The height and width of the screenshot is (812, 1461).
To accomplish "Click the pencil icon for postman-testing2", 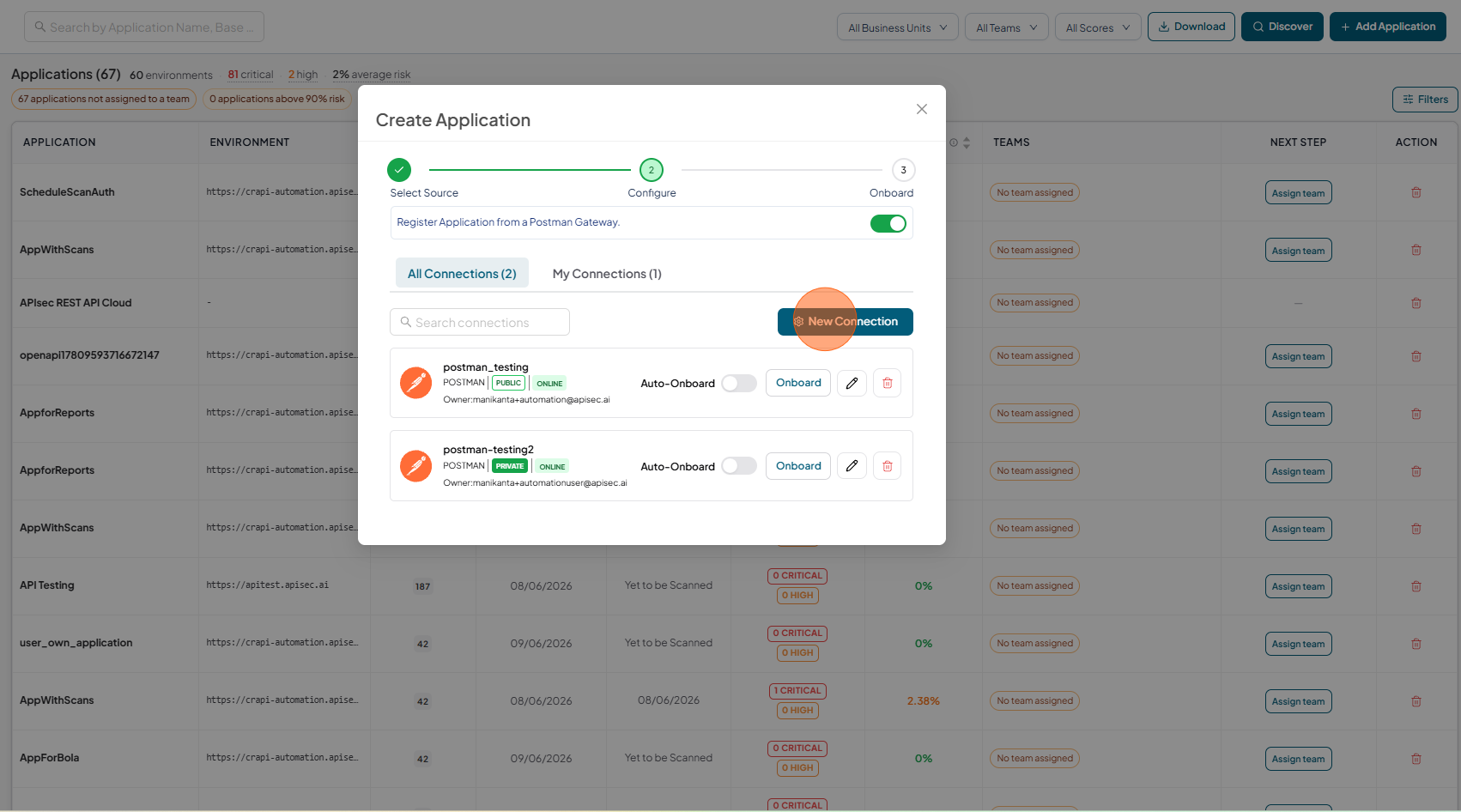I will click(852, 466).
